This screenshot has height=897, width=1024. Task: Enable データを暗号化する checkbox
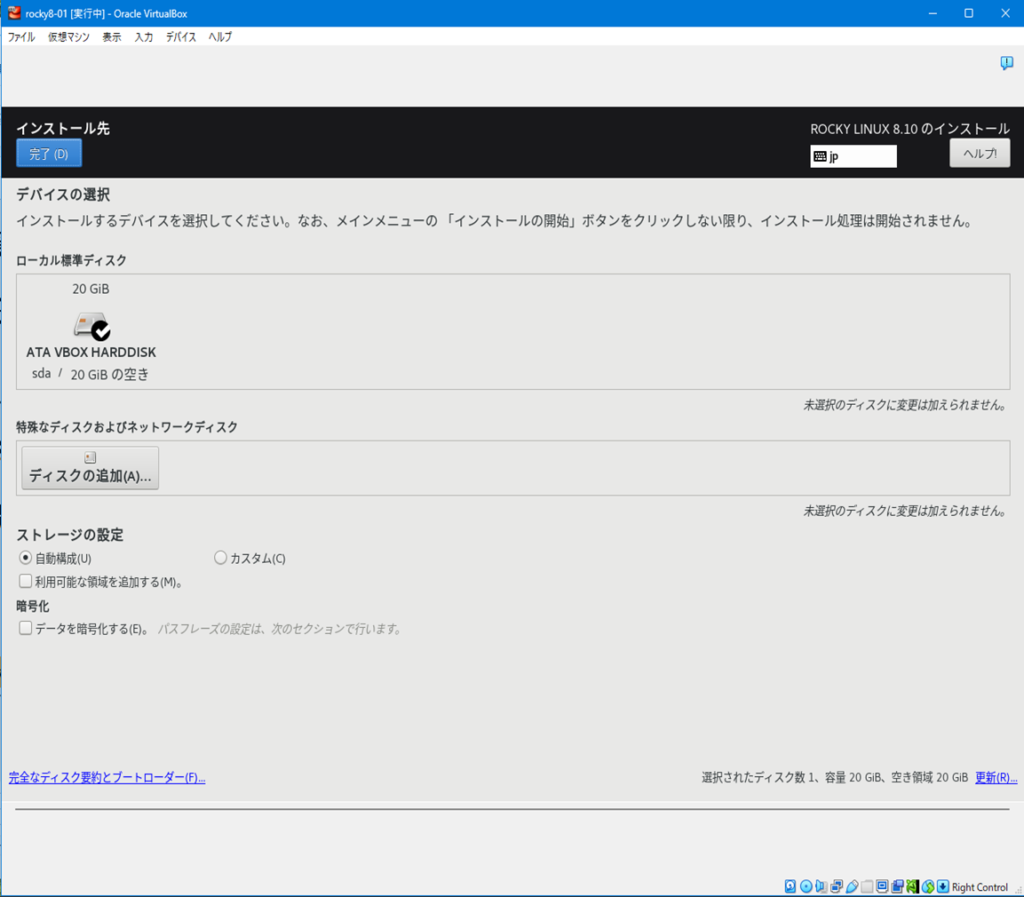pos(26,629)
